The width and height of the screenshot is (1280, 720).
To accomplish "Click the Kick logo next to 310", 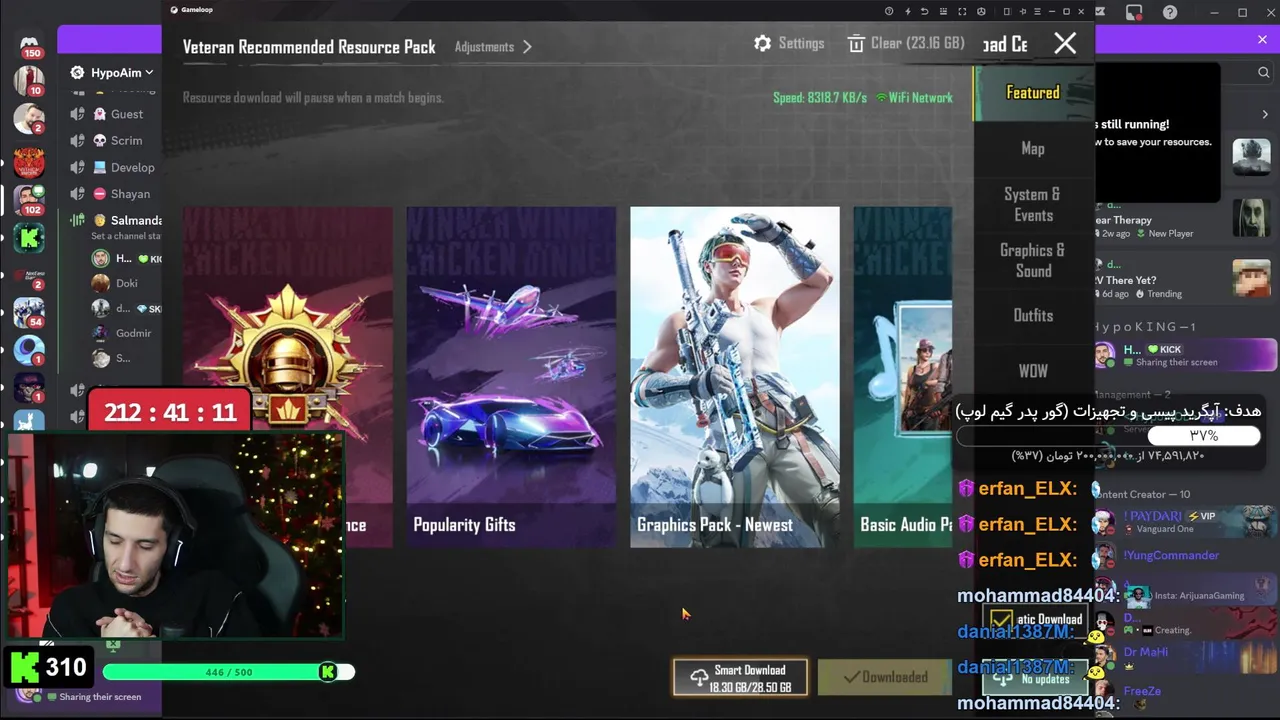I will coord(25,668).
